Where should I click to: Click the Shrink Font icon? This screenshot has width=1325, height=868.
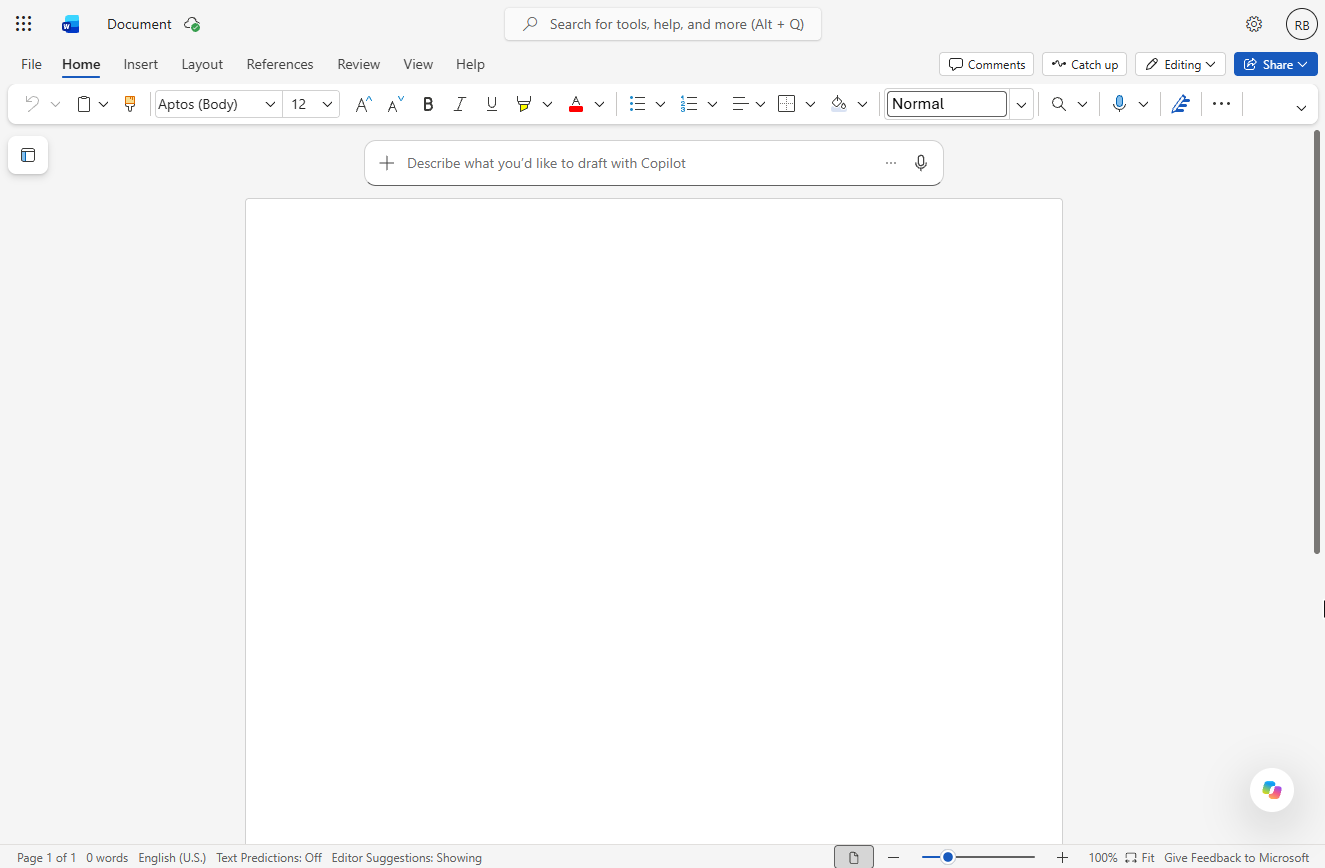(x=396, y=104)
